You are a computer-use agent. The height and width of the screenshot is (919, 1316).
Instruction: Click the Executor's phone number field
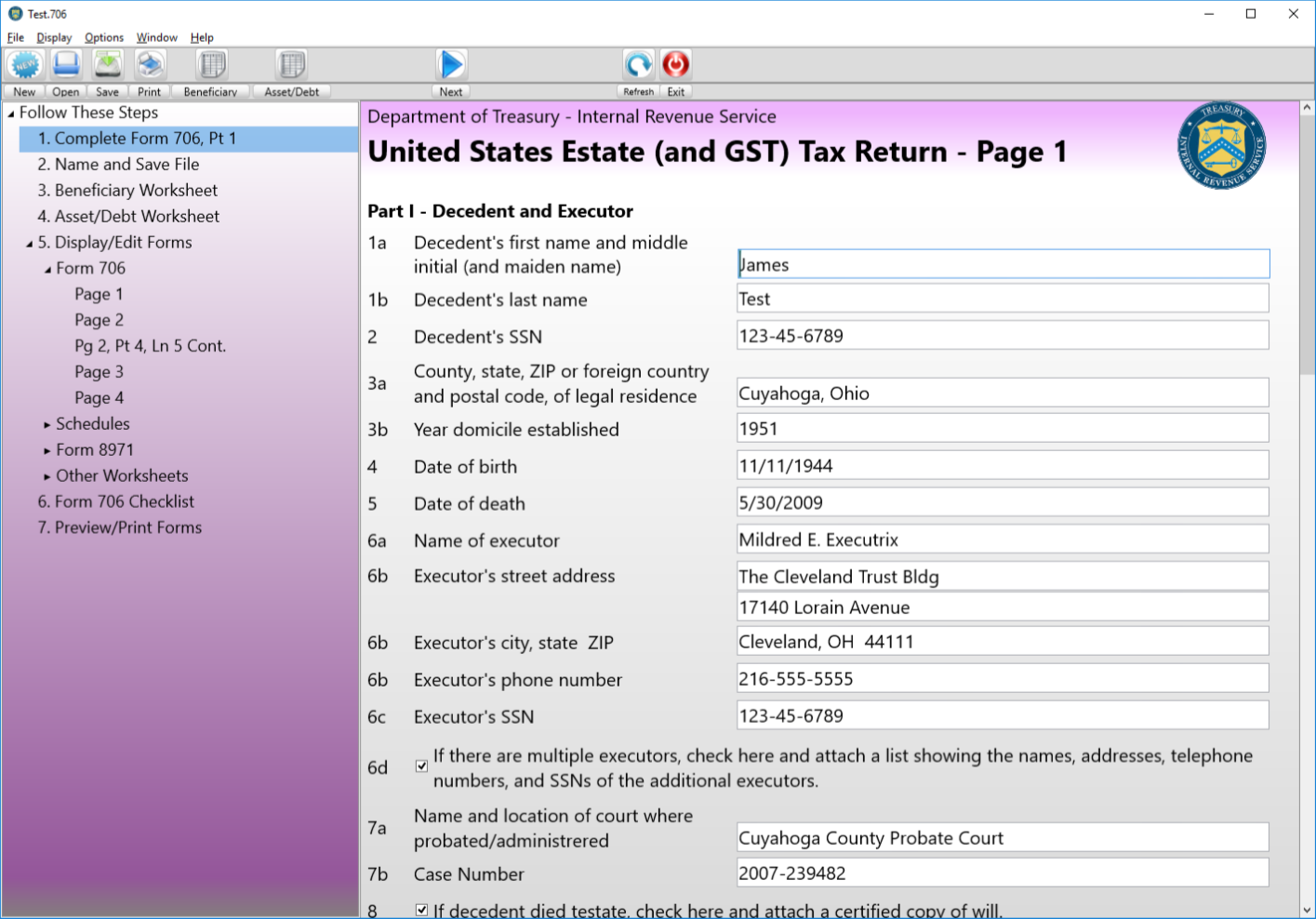[1003, 678]
